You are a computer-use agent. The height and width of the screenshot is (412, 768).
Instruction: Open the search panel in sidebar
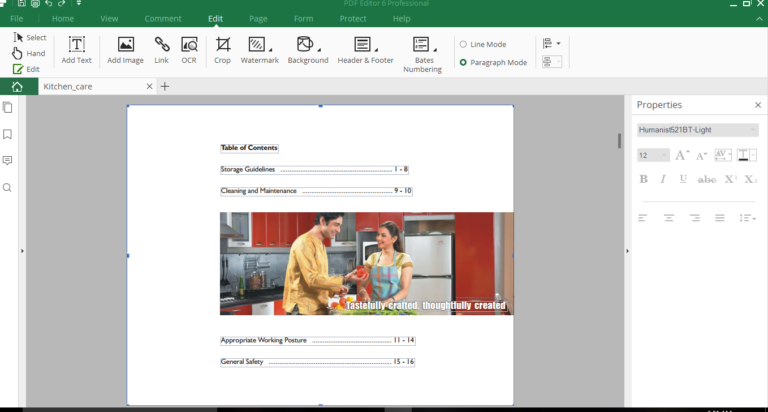7,188
